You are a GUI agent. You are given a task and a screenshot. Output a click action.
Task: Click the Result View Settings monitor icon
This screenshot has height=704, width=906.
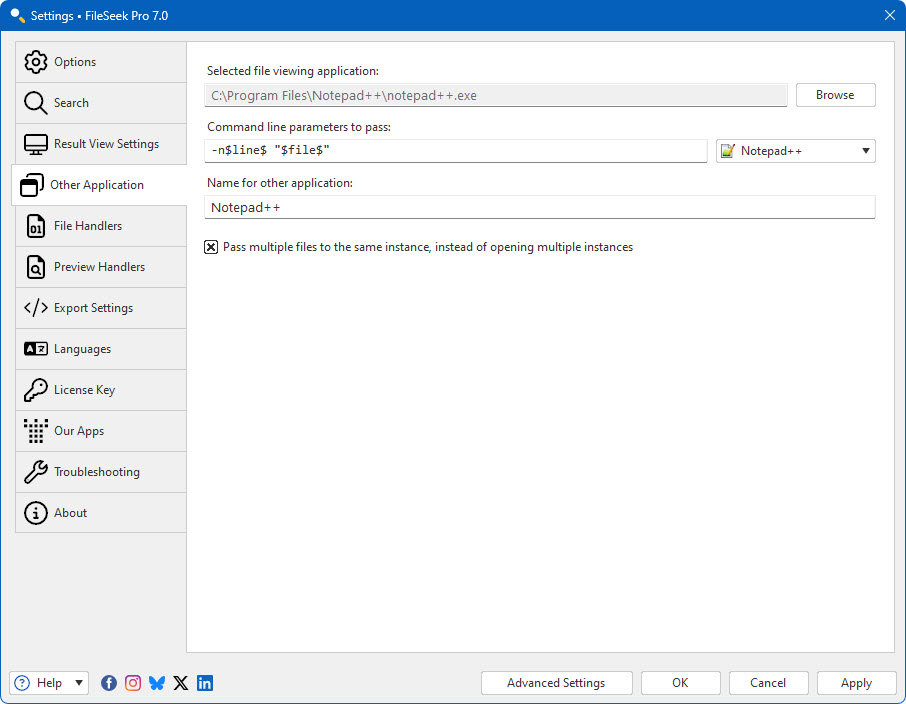(x=35, y=144)
